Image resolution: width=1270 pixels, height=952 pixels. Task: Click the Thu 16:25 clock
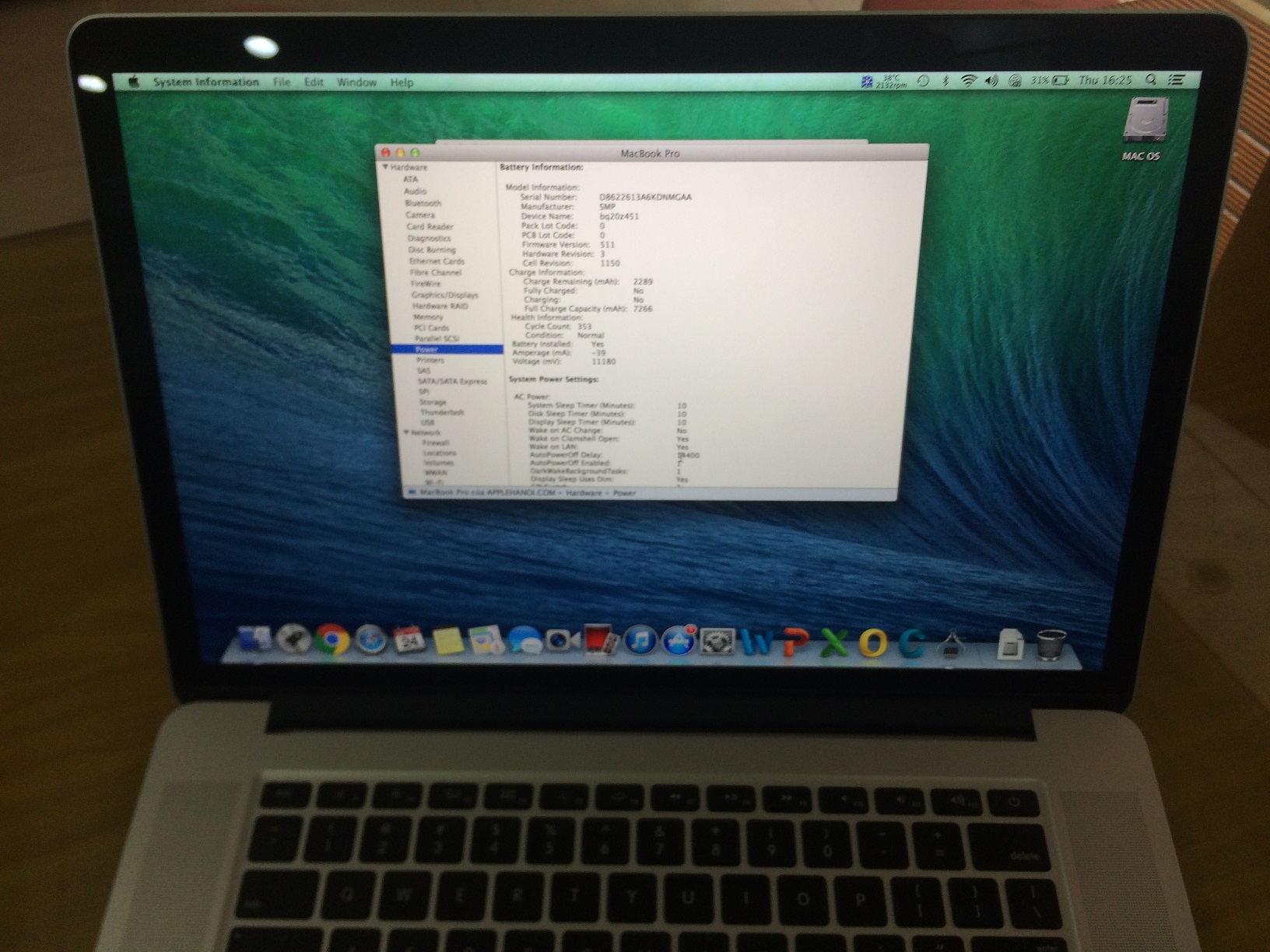click(x=1105, y=80)
